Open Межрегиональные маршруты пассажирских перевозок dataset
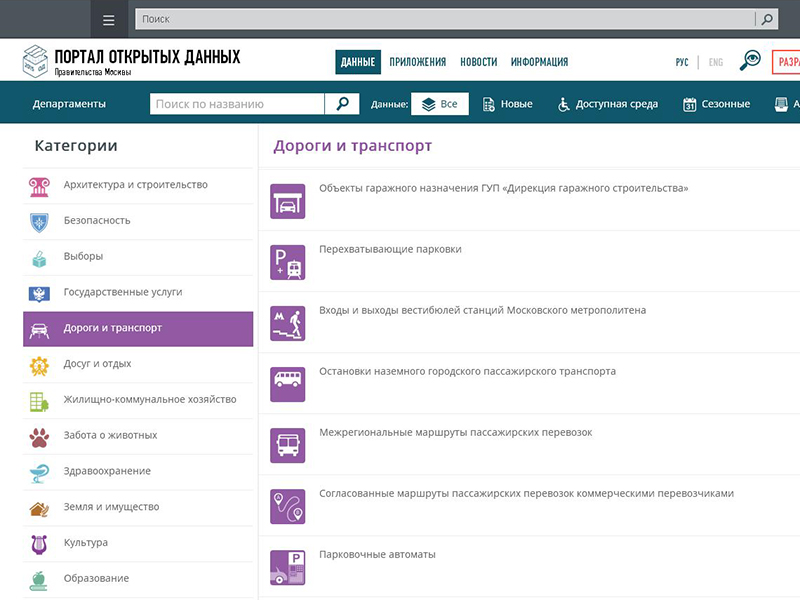Screen dimensions: 800x600 [x=455, y=433]
